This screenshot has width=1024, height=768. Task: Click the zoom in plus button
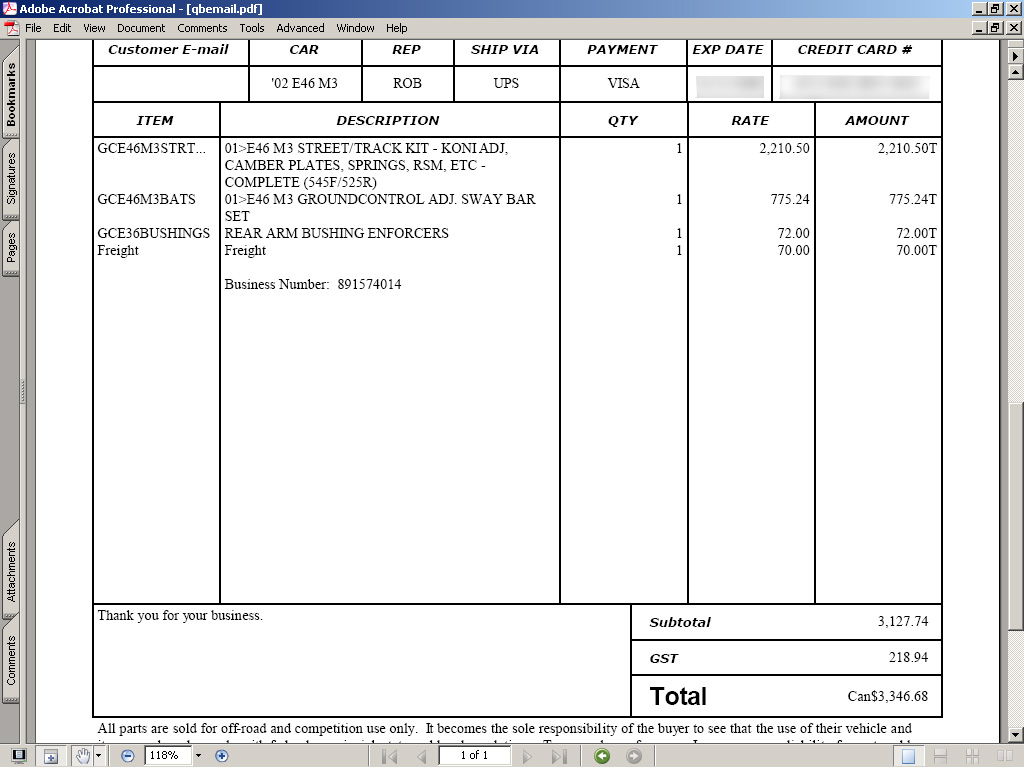click(x=222, y=756)
